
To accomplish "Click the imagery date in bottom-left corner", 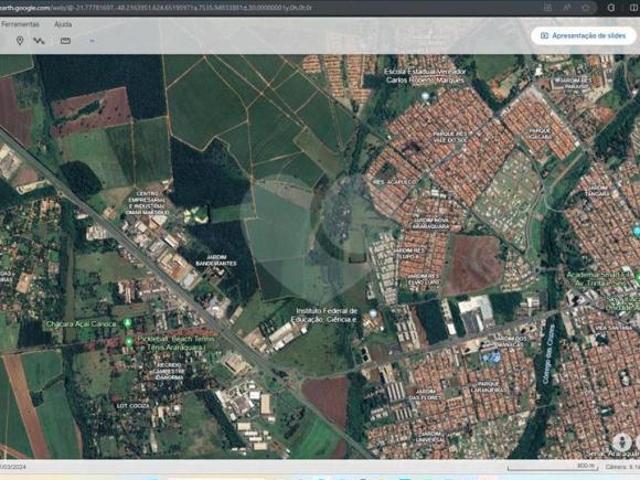I will point(14,467).
